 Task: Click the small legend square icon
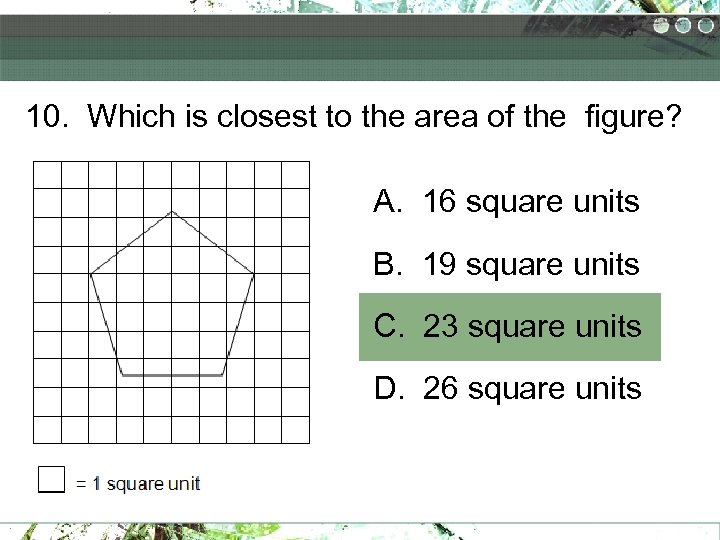click(x=51, y=479)
